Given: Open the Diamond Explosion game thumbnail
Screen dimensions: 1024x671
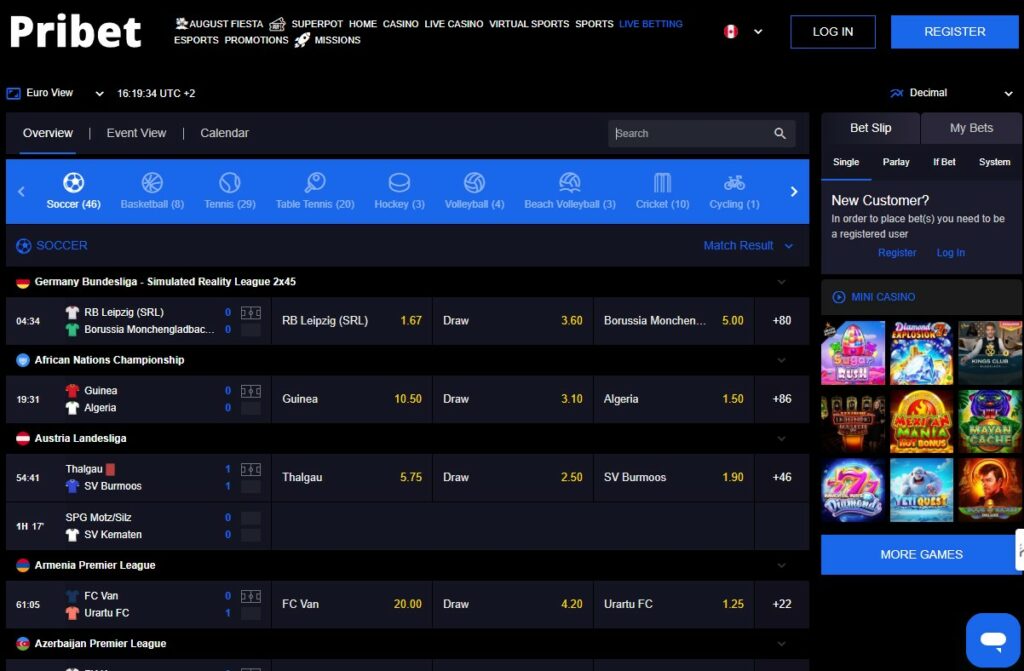Looking at the screenshot, I should pyautogui.click(x=921, y=353).
